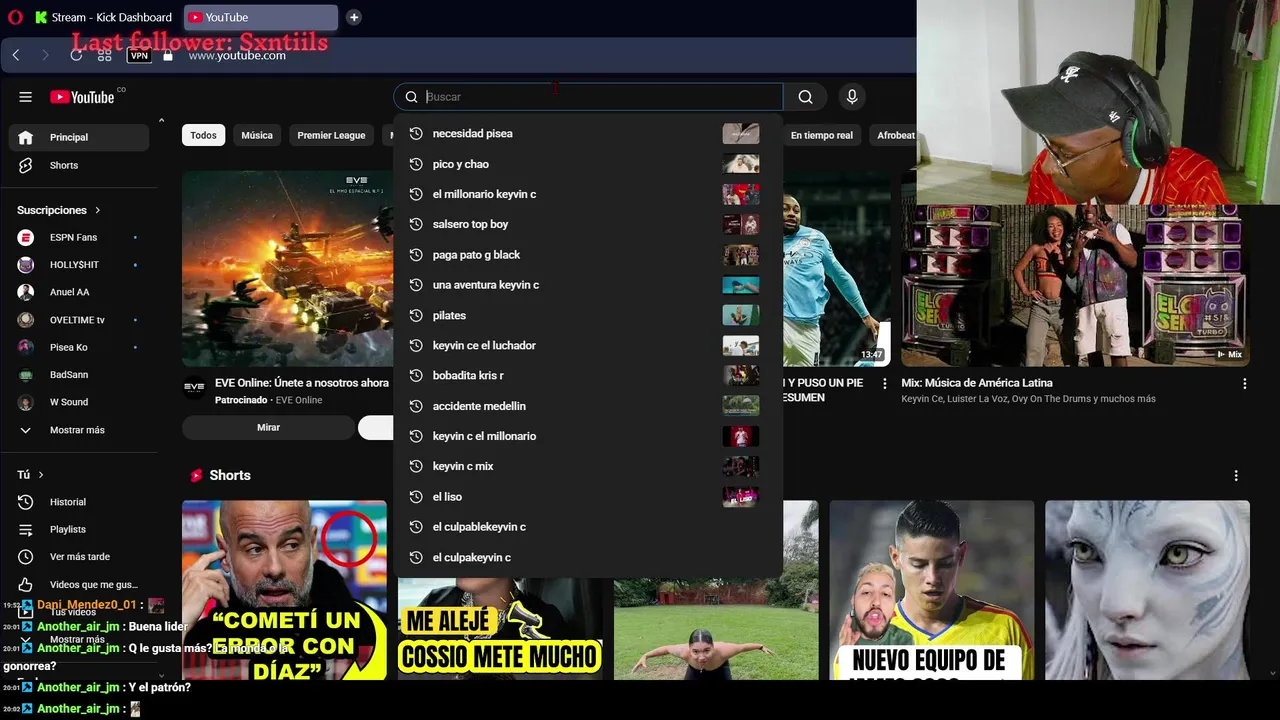Expand Suscripciones section chevron
The height and width of the screenshot is (720, 1280).
pyautogui.click(x=98, y=210)
